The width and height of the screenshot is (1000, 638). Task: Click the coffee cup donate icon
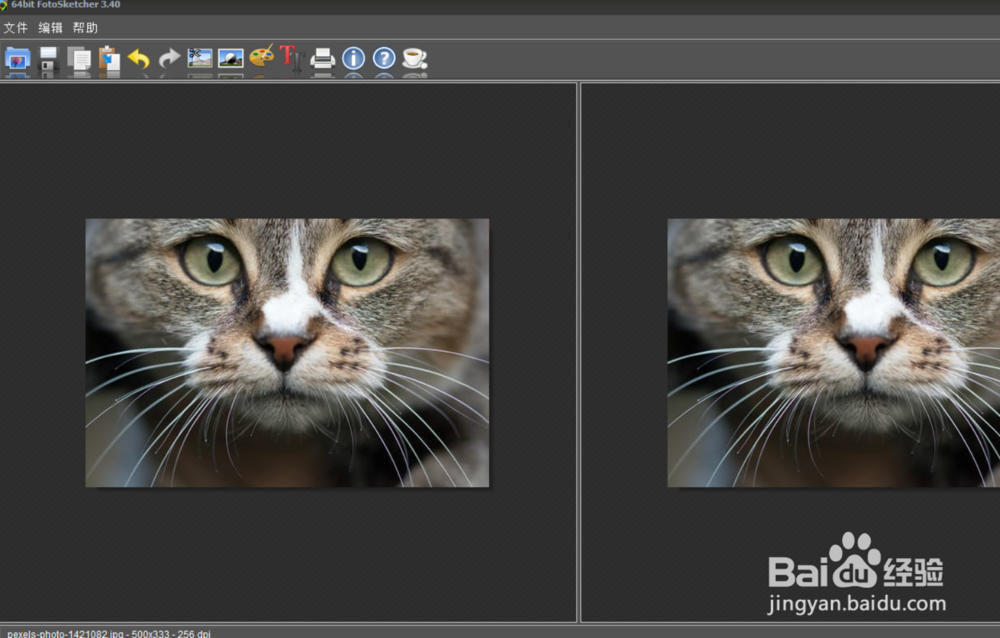pos(415,58)
